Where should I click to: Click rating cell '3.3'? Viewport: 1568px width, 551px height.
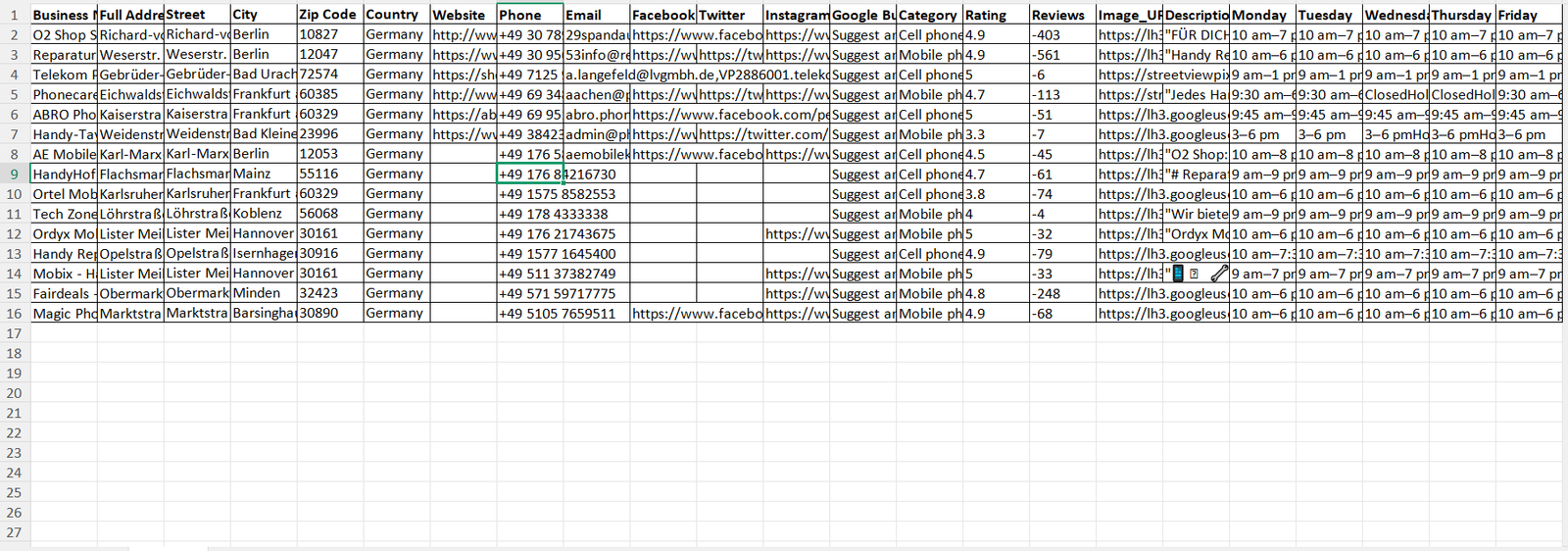996,134
